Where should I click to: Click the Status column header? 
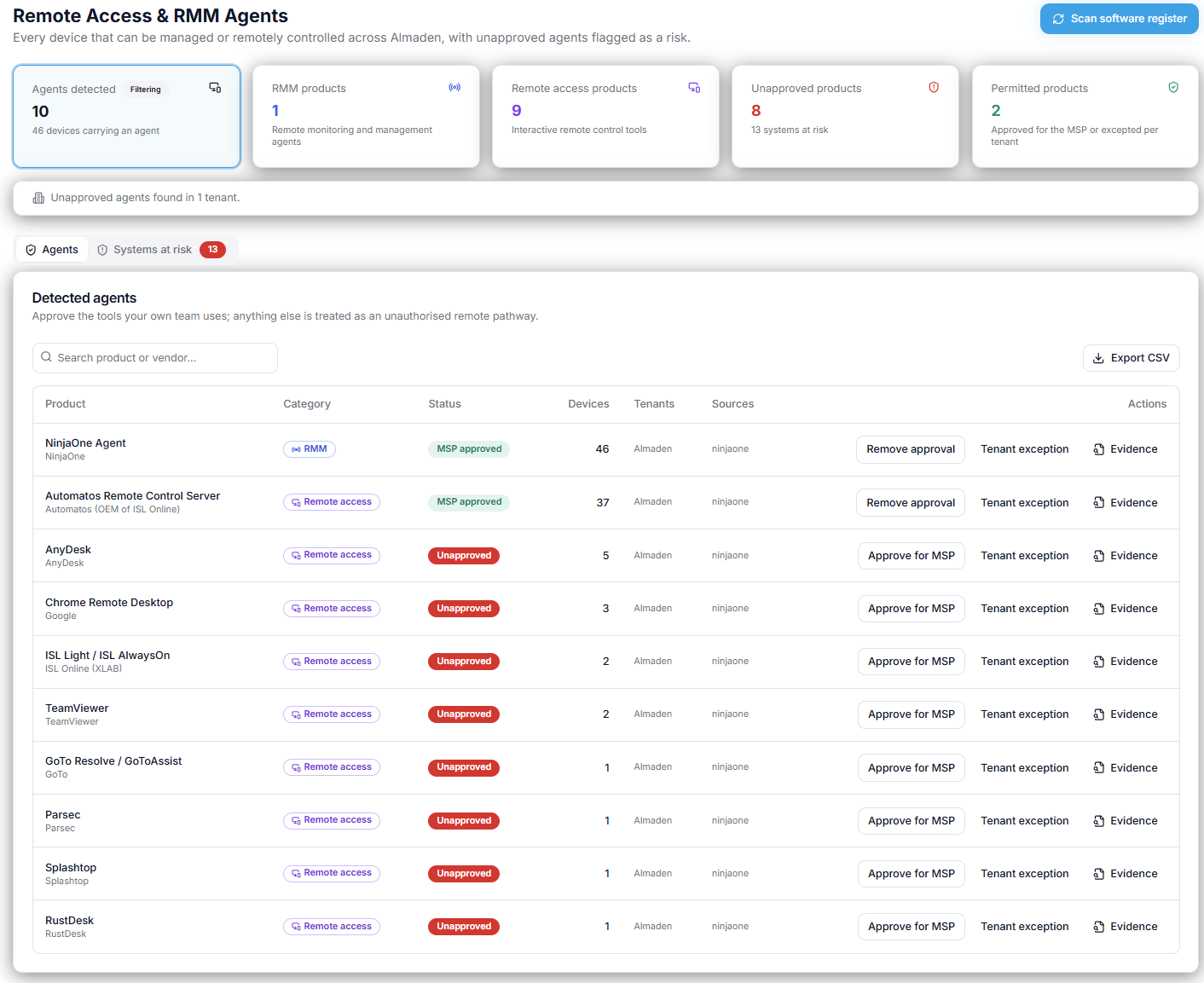444,404
